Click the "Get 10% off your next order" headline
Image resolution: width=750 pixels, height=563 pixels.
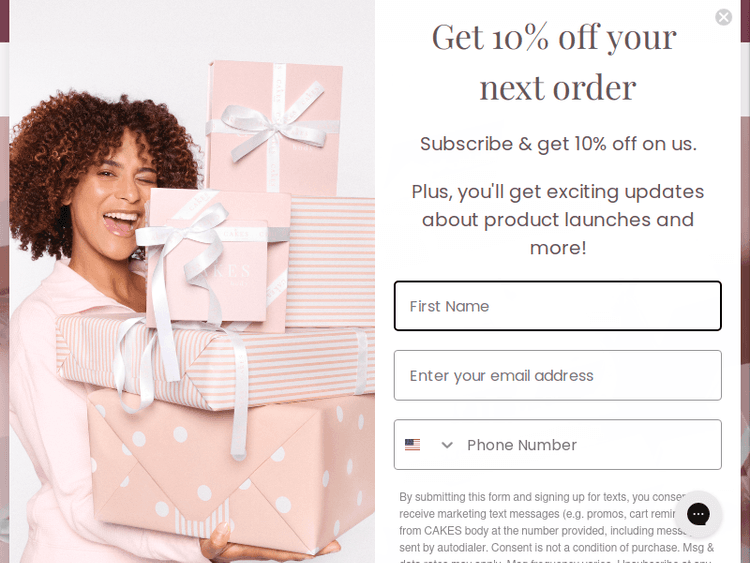(x=555, y=62)
